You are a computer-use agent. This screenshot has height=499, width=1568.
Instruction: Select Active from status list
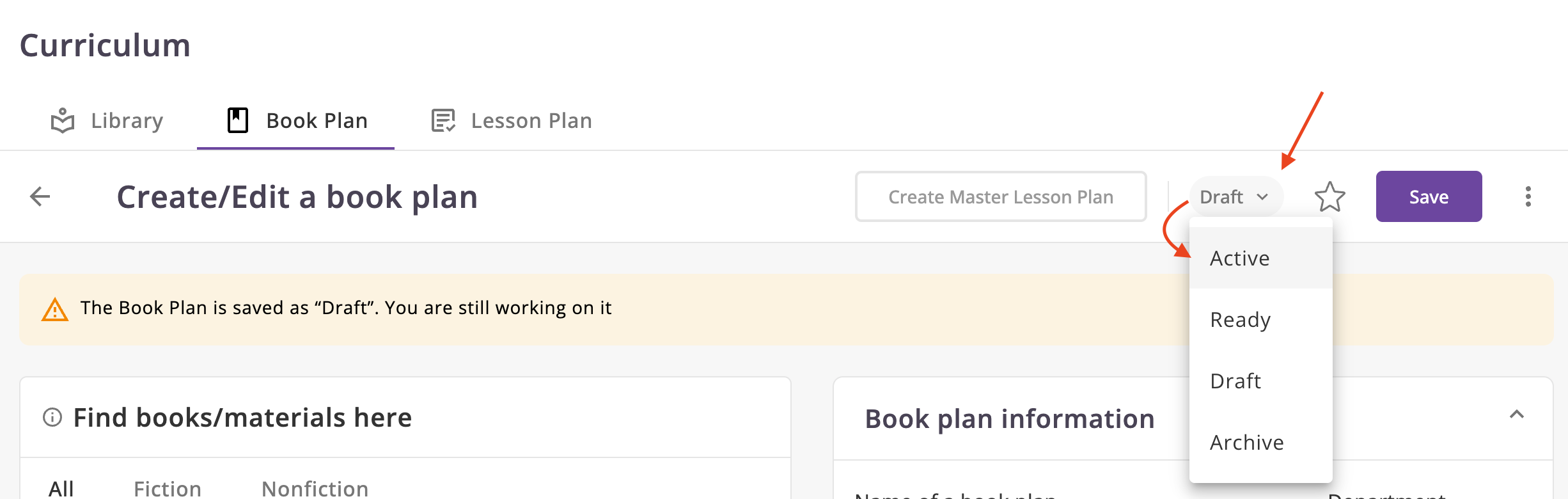coord(1240,258)
